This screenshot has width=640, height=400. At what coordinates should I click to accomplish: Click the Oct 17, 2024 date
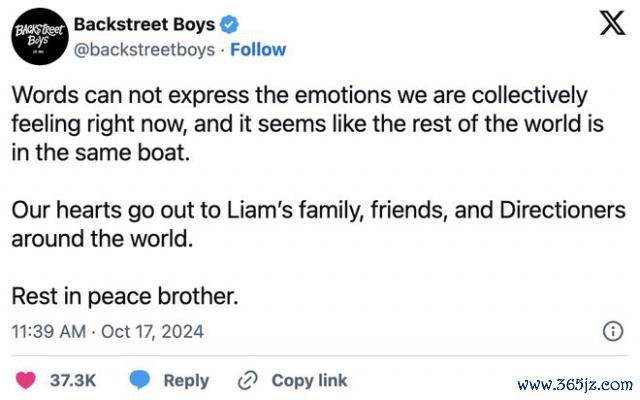[x=152, y=331]
